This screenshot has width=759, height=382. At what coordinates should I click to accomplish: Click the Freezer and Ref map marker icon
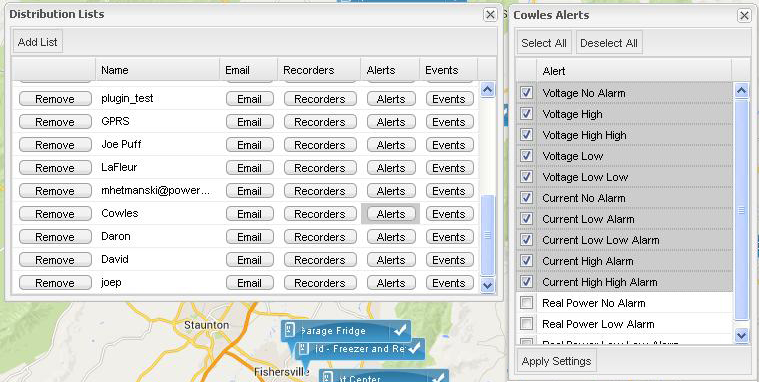coord(303,349)
